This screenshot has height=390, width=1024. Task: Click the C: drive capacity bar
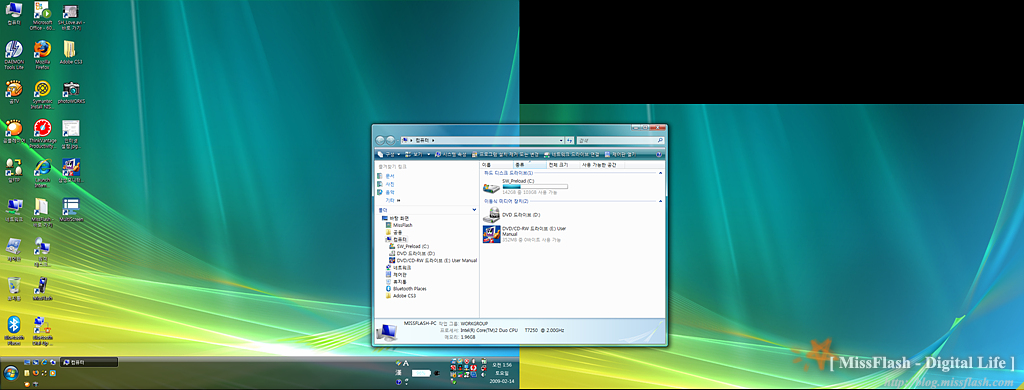click(535, 187)
